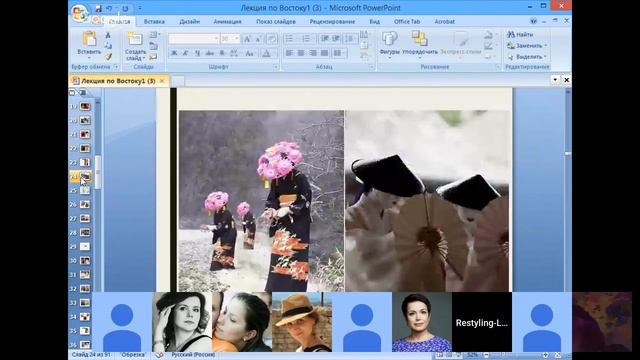Align text to the left
Screen dimensions: 640x360
click(289, 53)
